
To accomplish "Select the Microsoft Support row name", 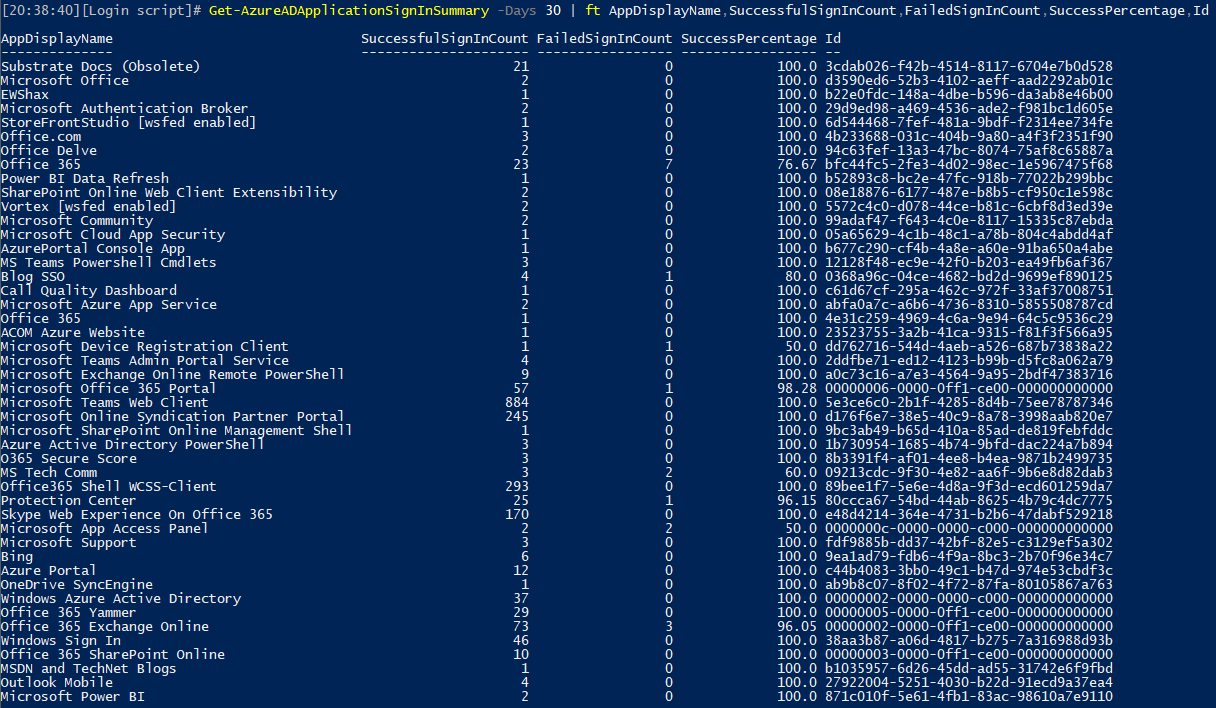I will [x=69, y=542].
